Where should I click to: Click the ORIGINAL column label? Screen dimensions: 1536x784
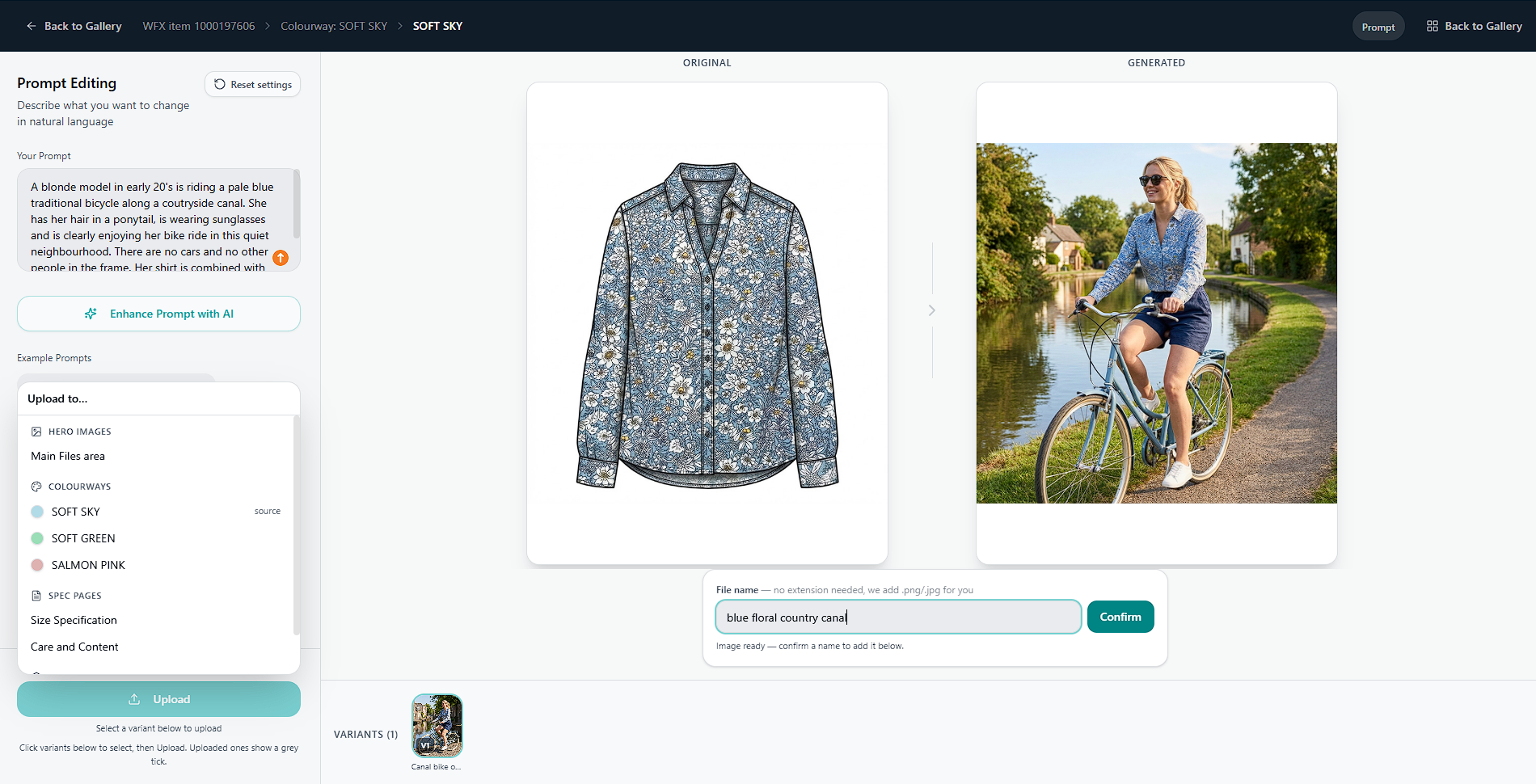coord(707,62)
